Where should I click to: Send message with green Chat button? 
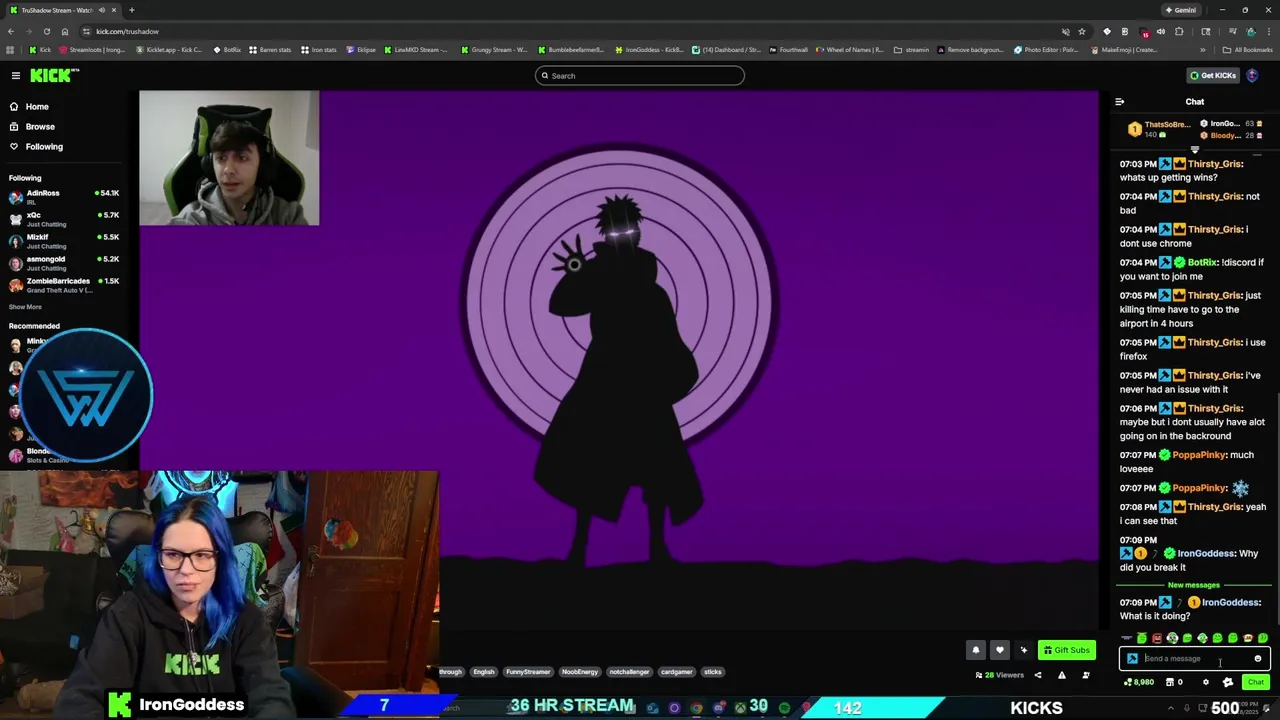click(x=1256, y=682)
